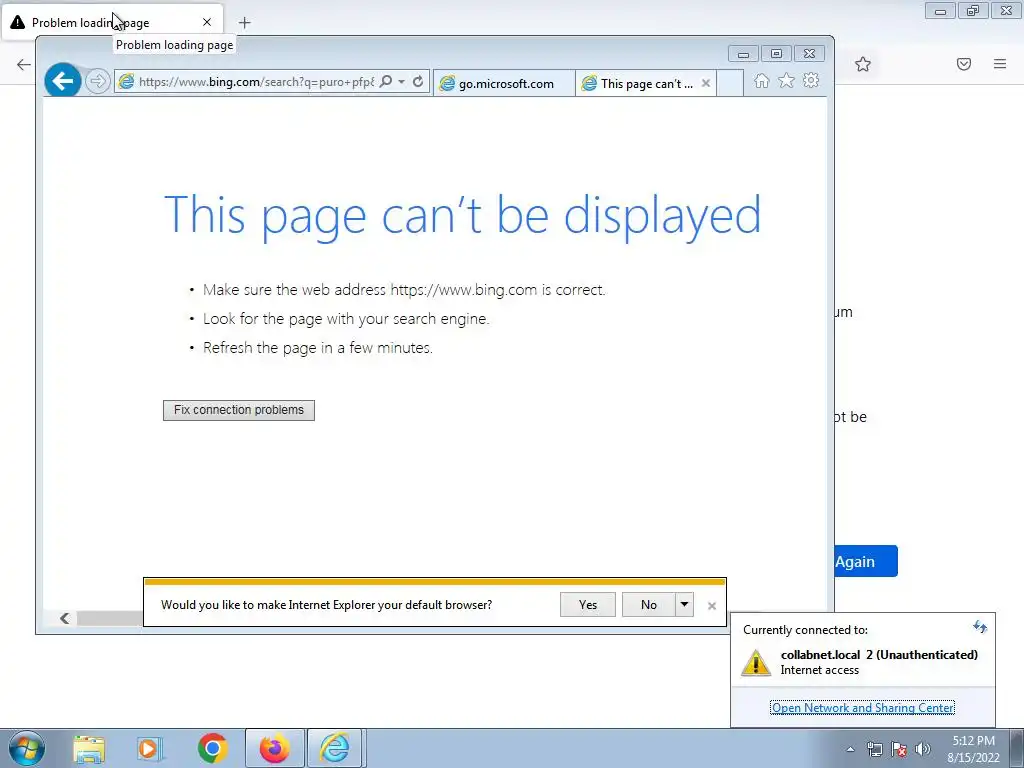This screenshot has height=768, width=1024.
Task: Maximize the Internet Explorer window
Action: 776,54
